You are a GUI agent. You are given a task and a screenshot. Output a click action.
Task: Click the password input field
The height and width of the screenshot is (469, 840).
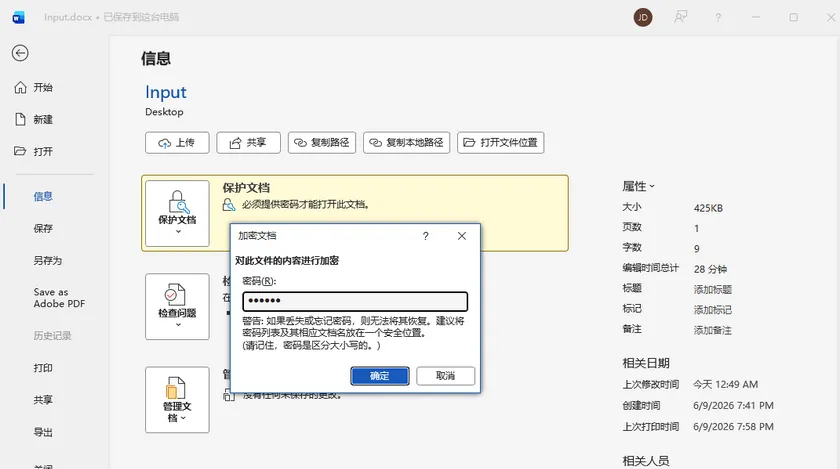[355, 301]
